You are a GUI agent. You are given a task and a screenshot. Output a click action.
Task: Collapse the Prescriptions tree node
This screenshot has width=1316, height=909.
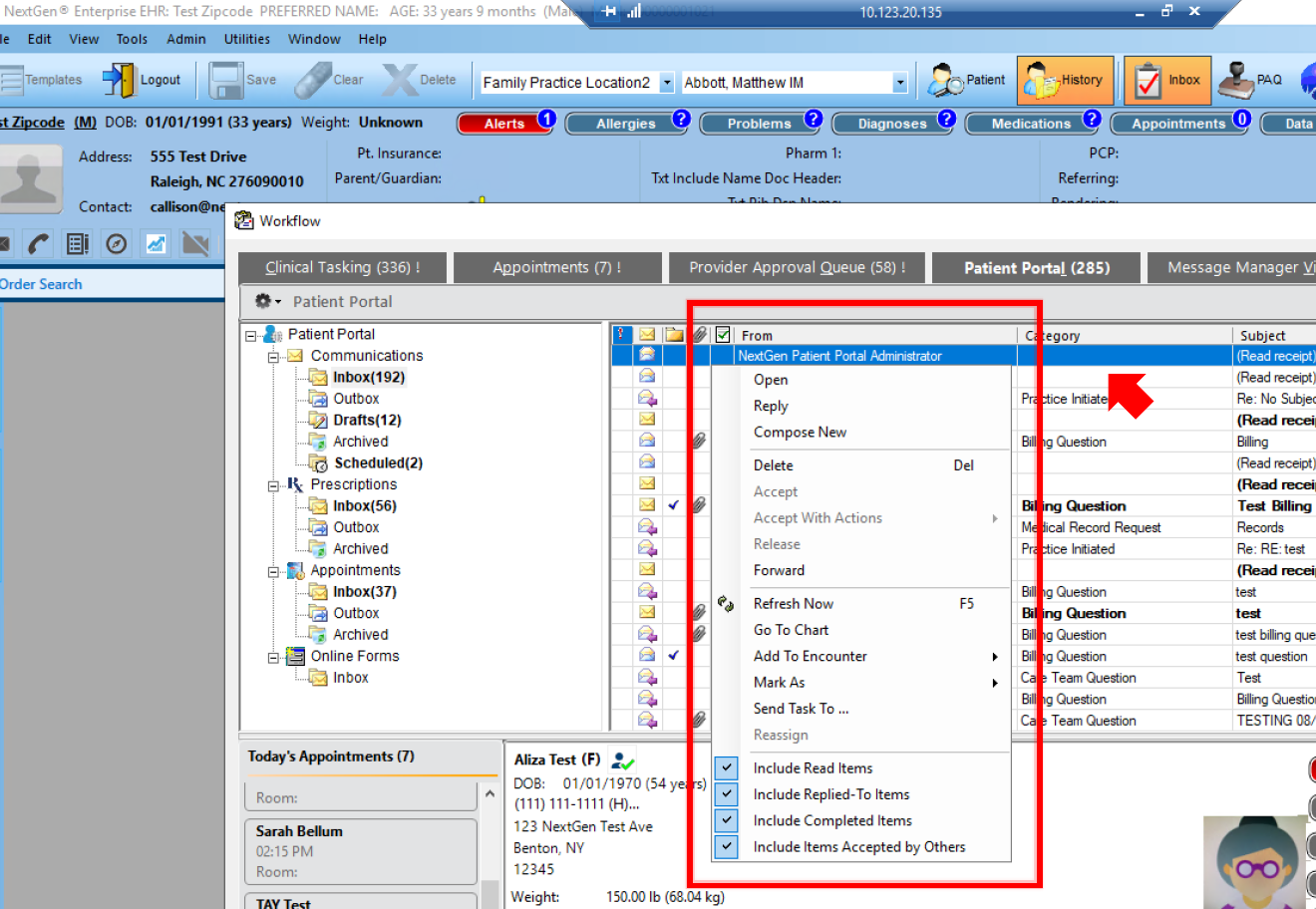(273, 486)
